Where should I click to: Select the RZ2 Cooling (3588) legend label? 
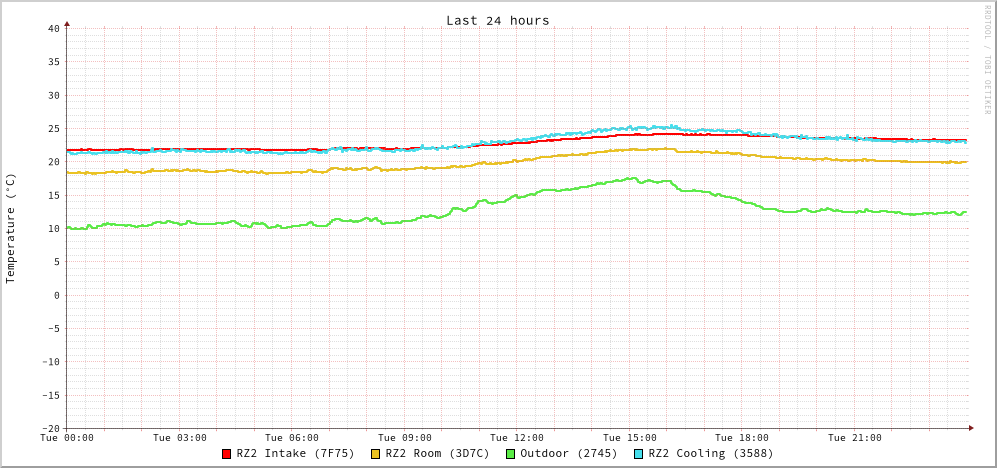pyautogui.click(x=710, y=454)
